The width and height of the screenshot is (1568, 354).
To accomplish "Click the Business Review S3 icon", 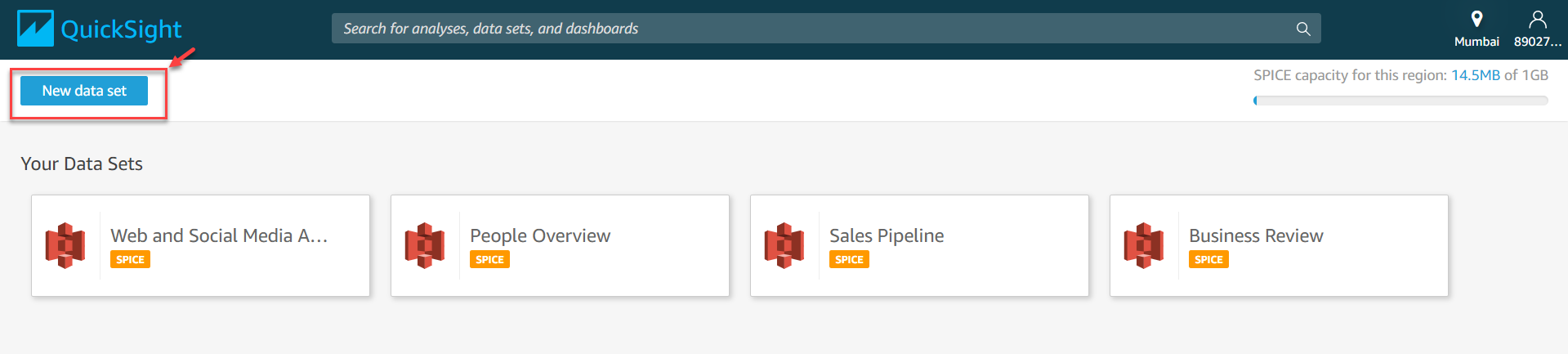I will [x=1144, y=245].
